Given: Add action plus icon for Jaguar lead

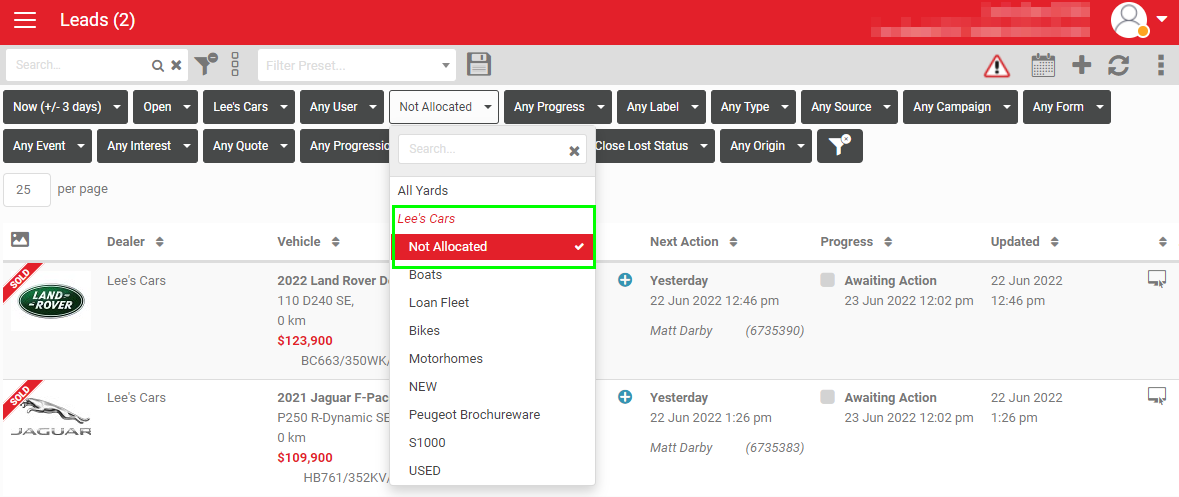Looking at the screenshot, I should click(625, 397).
